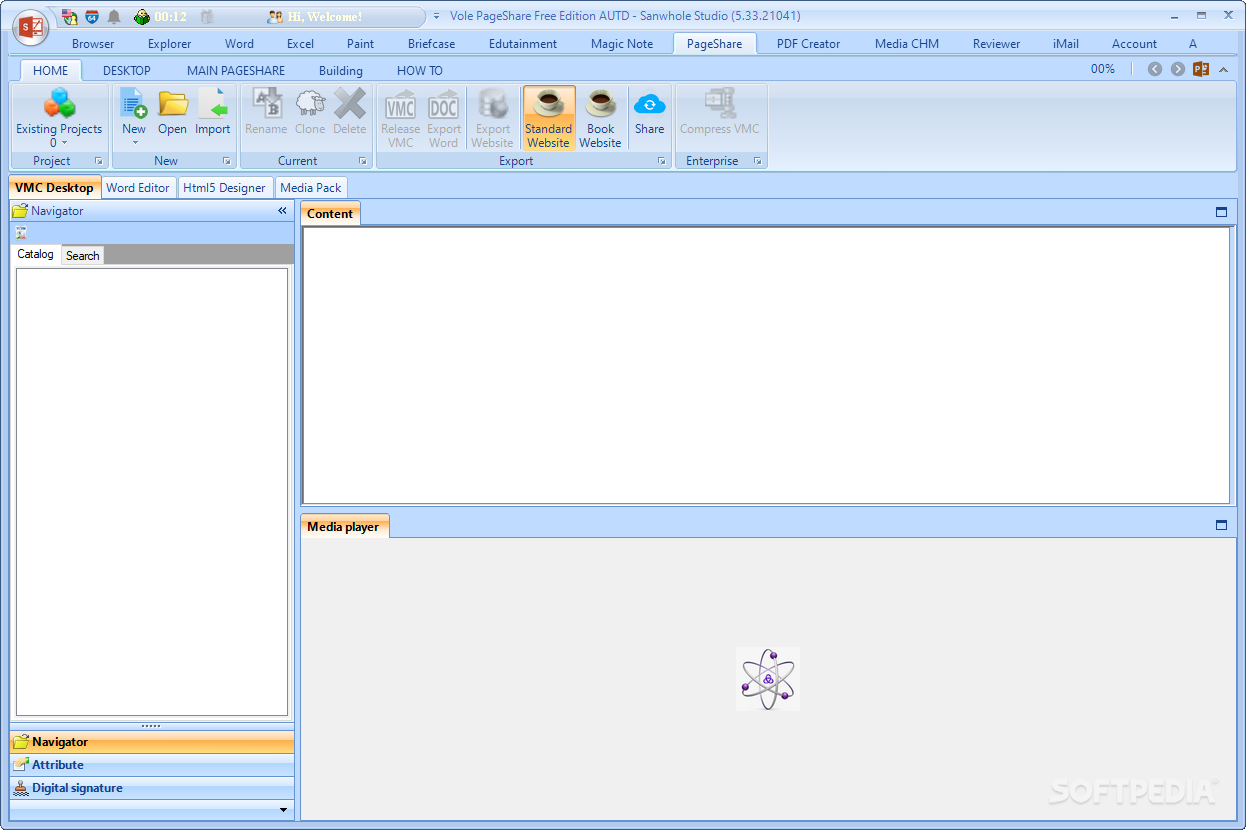Click the atom logo in Media player
This screenshot has height=830, width=1246.
(768, 679)
